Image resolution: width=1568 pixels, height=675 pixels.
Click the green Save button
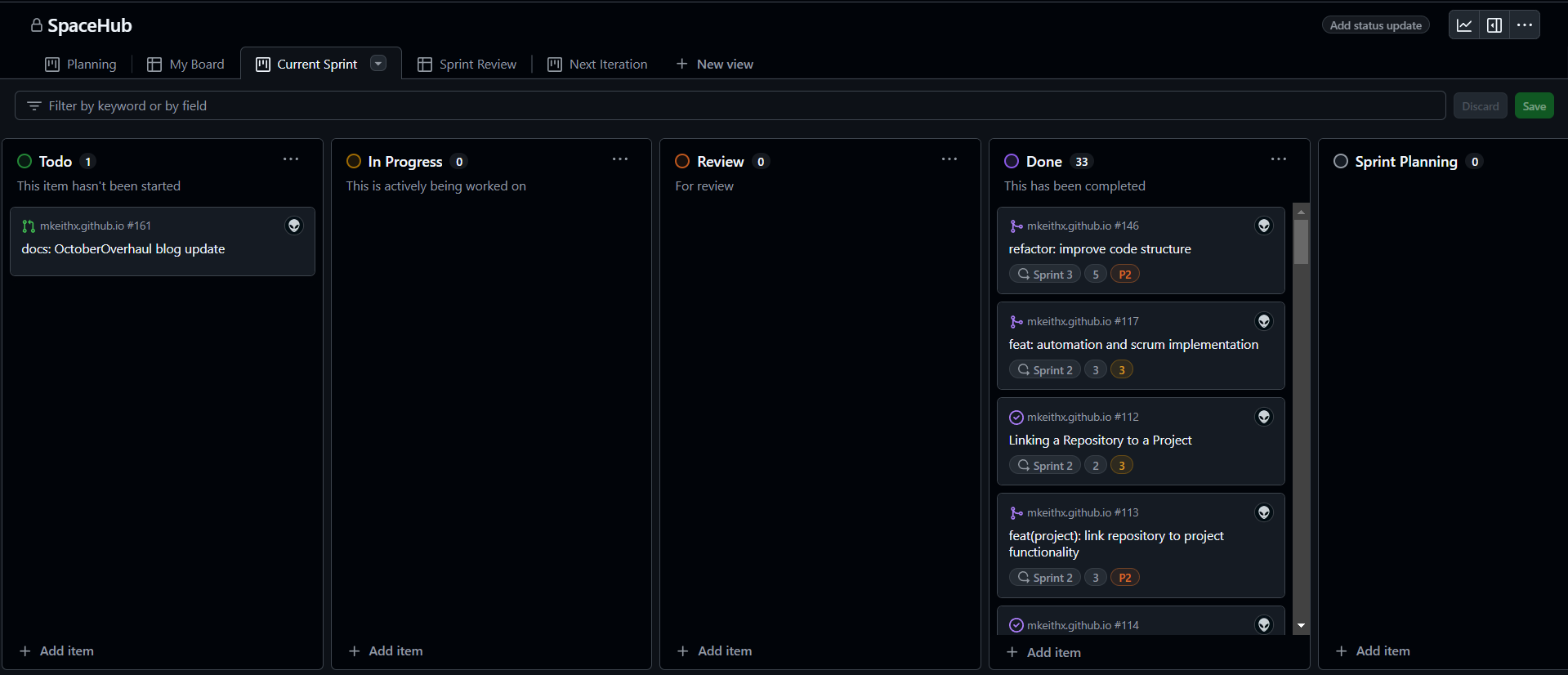(1534, 106)
